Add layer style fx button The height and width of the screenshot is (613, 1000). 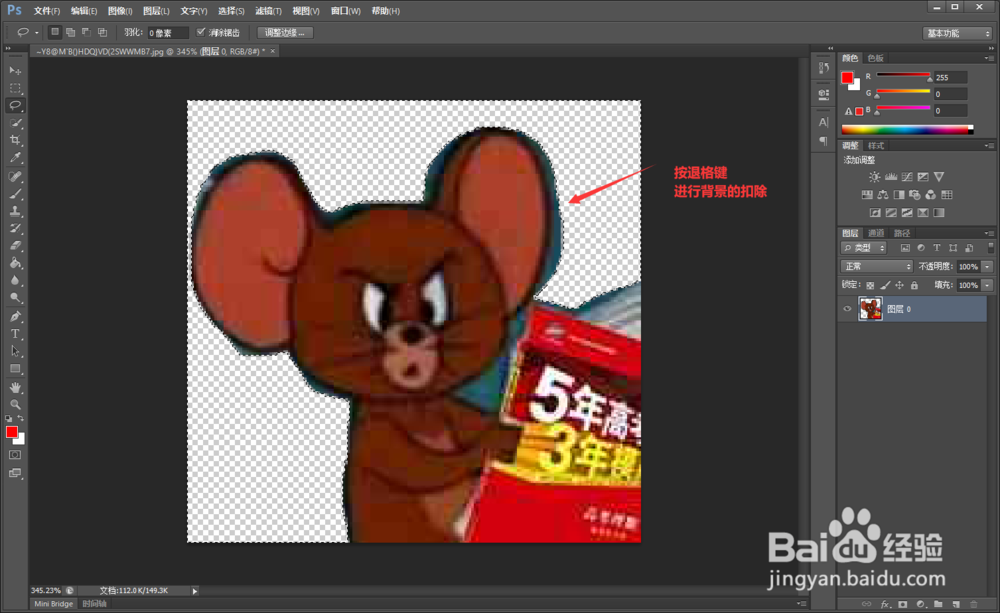pos(885,603)
